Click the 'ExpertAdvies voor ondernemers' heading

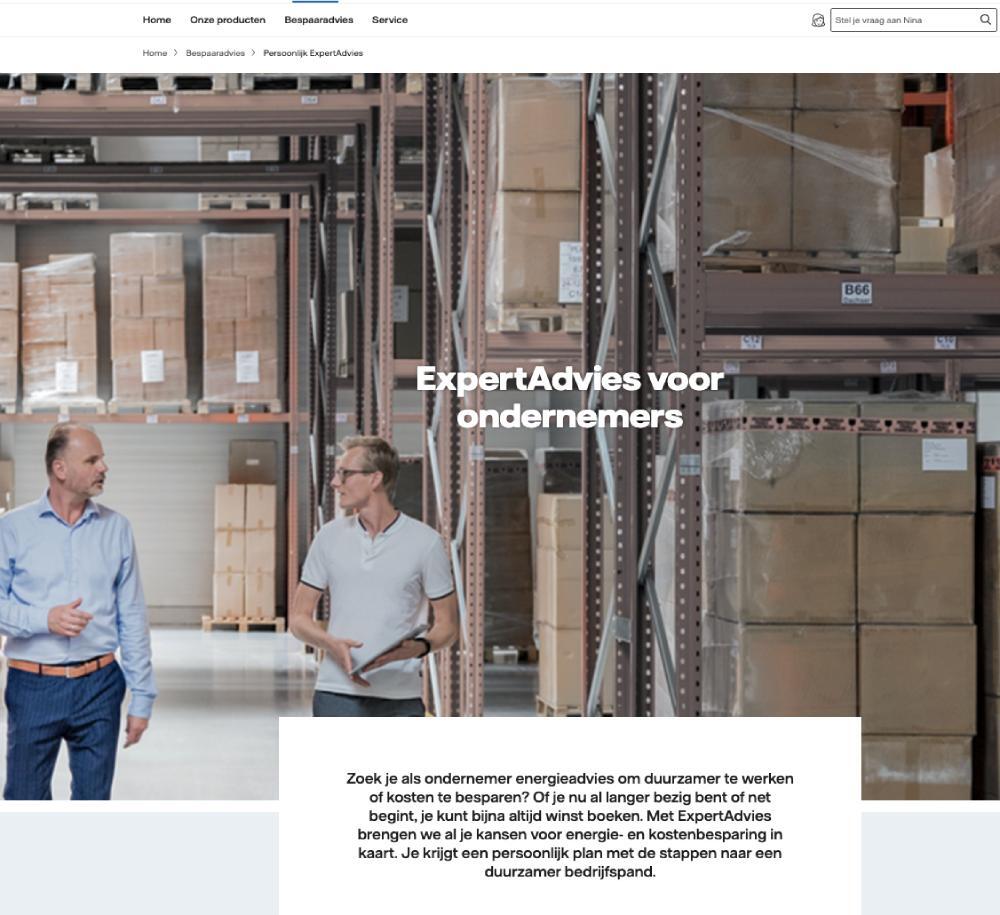[x=569, y=395]
